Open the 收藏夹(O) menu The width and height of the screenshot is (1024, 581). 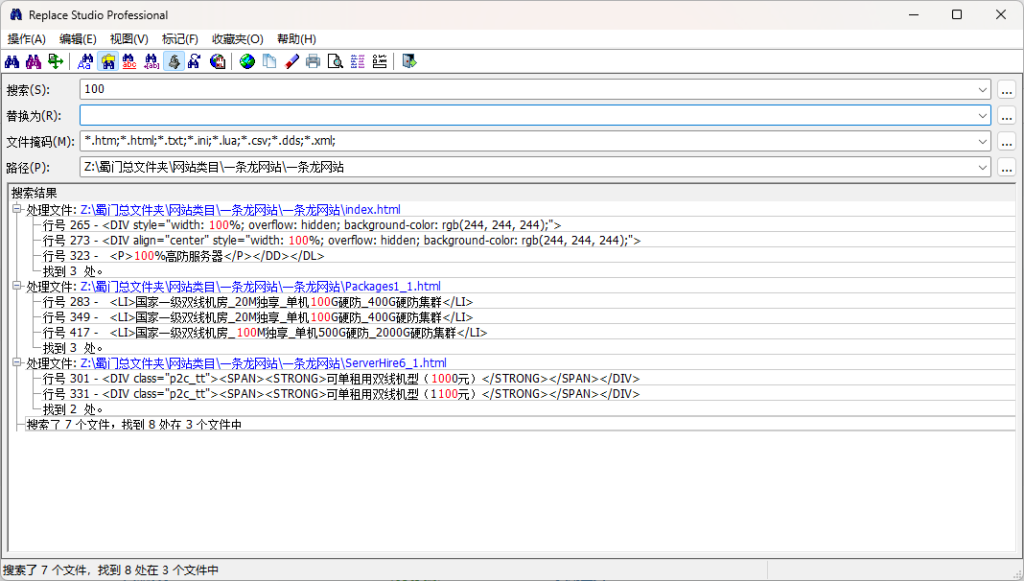pyautogui.click(x=238, y=39)
